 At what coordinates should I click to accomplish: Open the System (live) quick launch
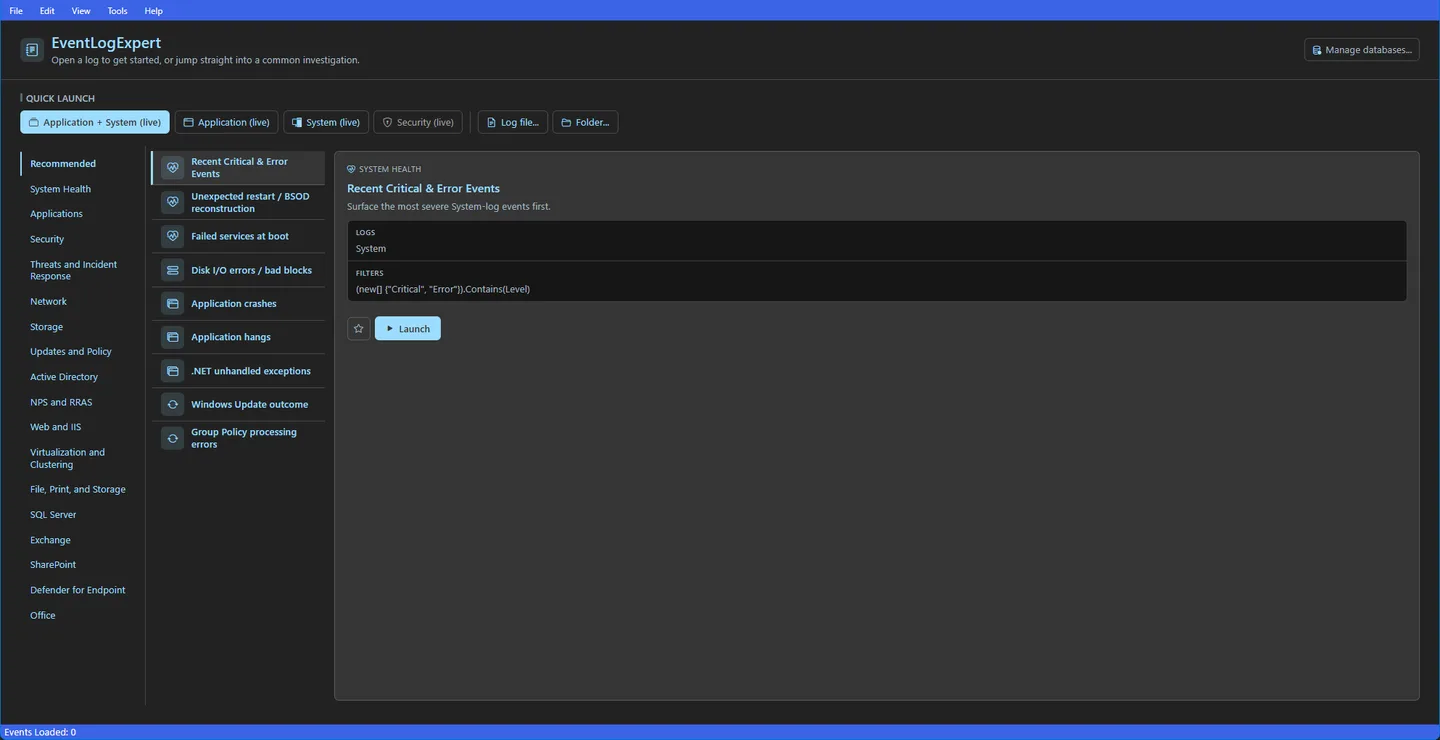[x=326, y=122]
